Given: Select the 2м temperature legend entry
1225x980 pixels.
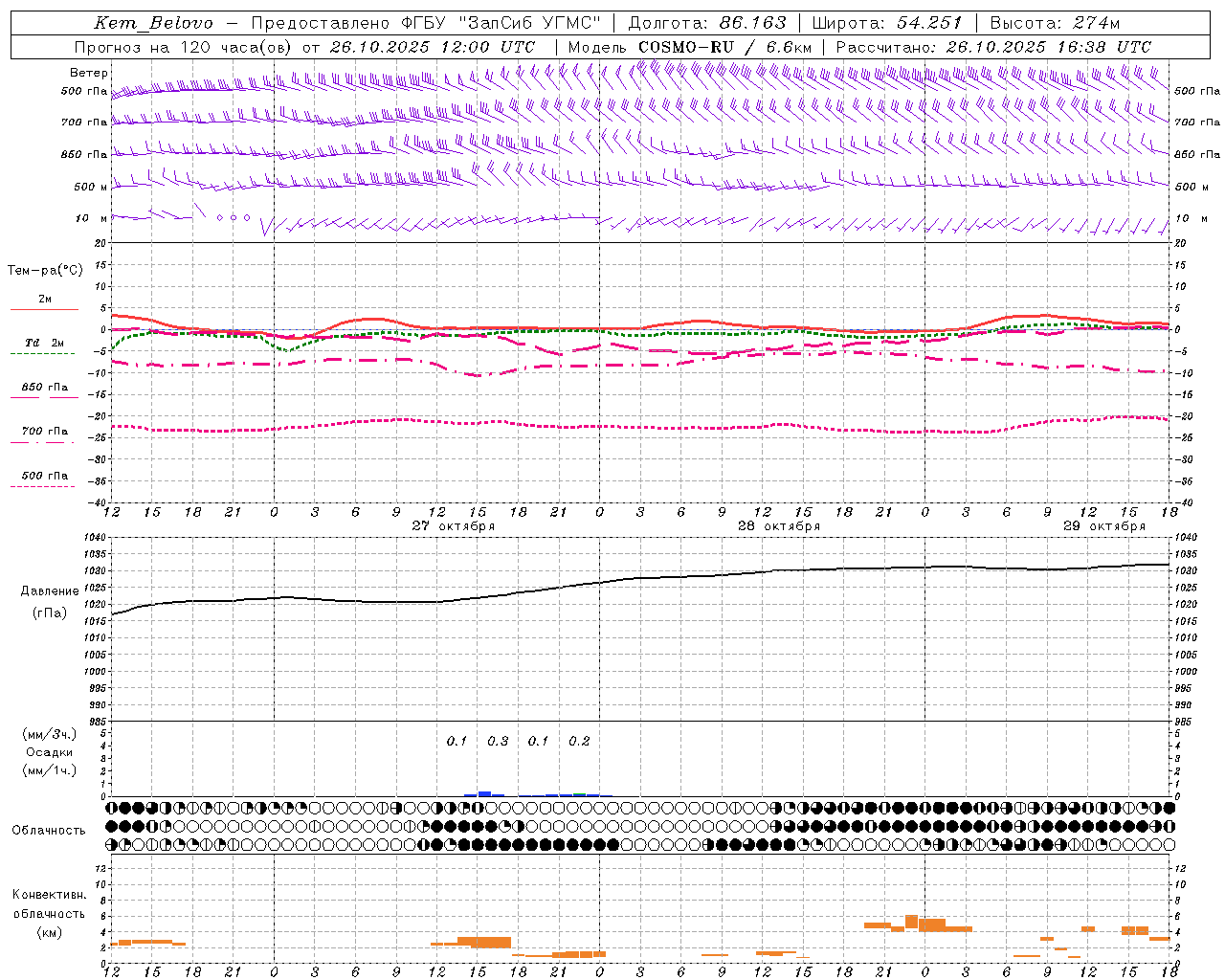Looking at the screenshot, I should coord(45,300).
